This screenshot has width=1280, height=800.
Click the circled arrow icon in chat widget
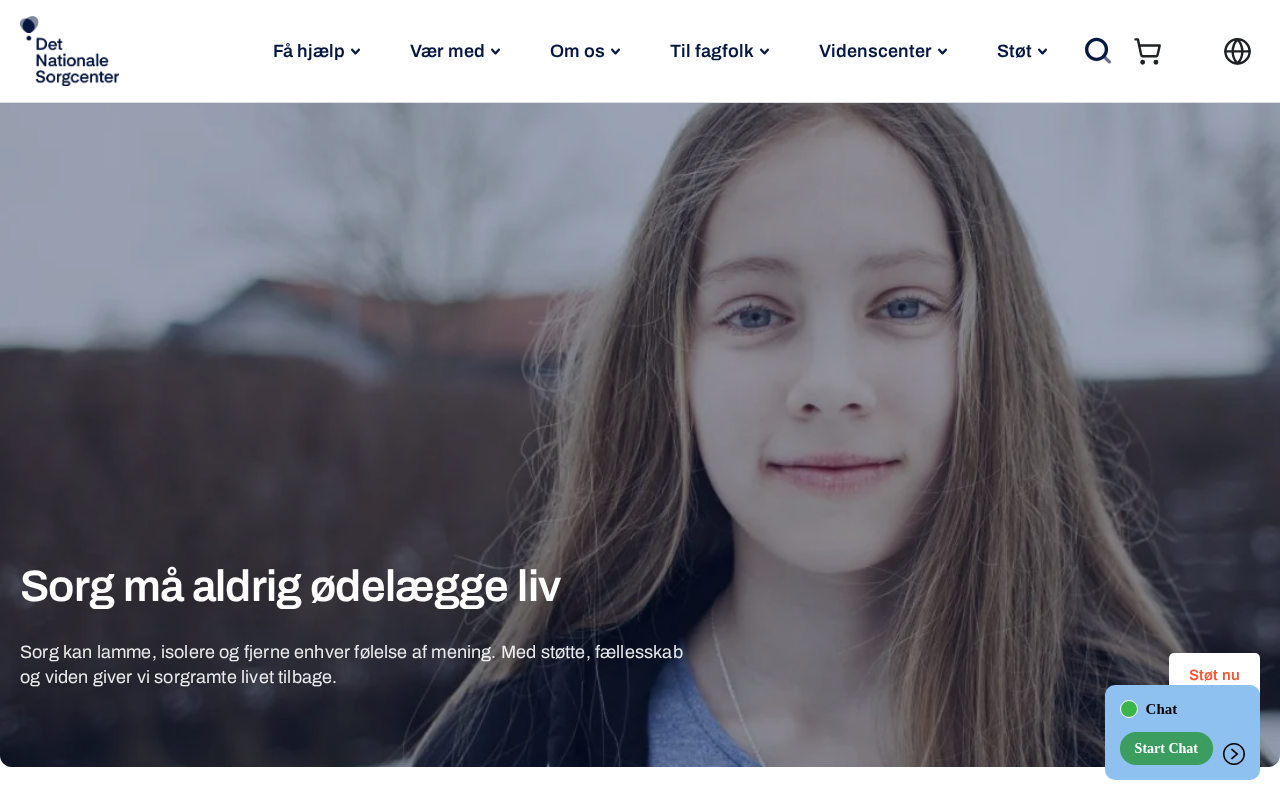[x=1234, y=754]
